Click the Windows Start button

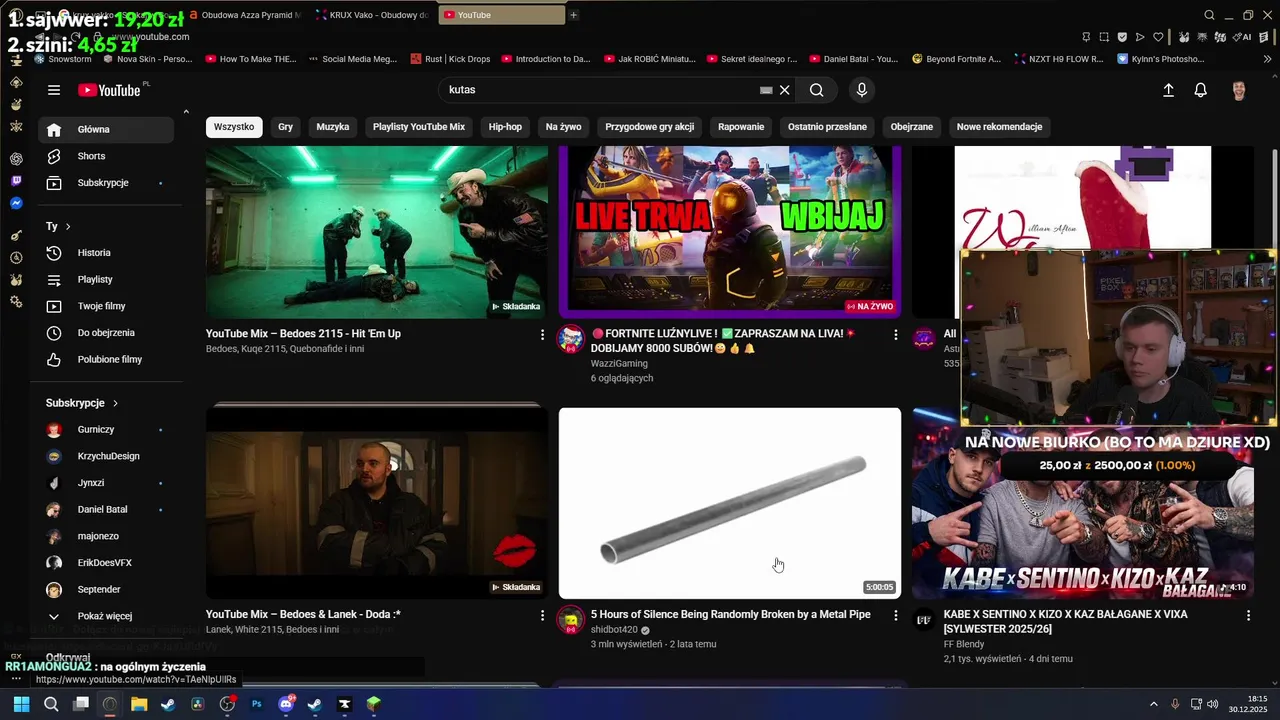(21, 704)
